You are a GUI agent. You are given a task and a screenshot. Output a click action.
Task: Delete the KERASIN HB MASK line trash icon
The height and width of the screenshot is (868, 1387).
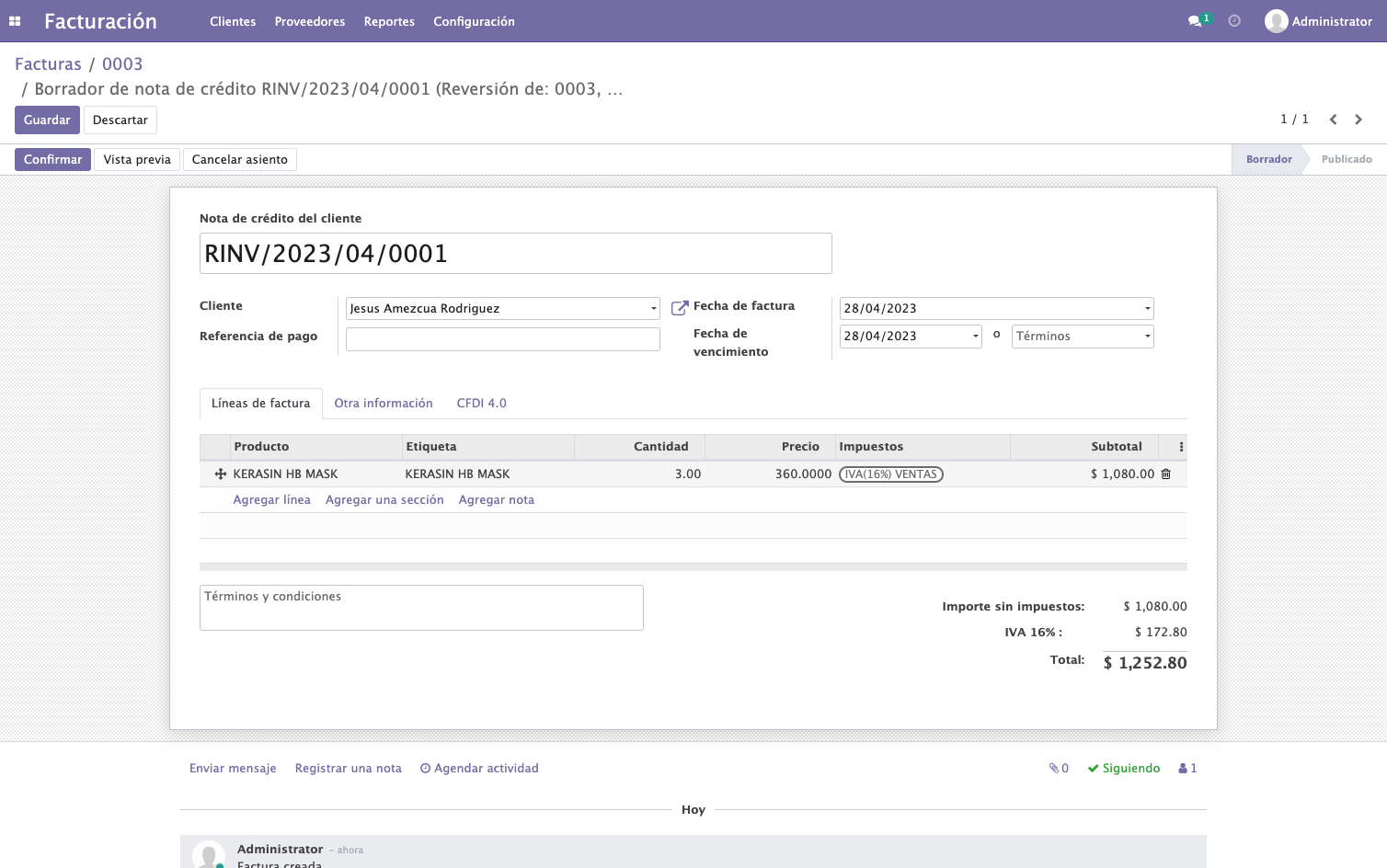(1166, 474)
